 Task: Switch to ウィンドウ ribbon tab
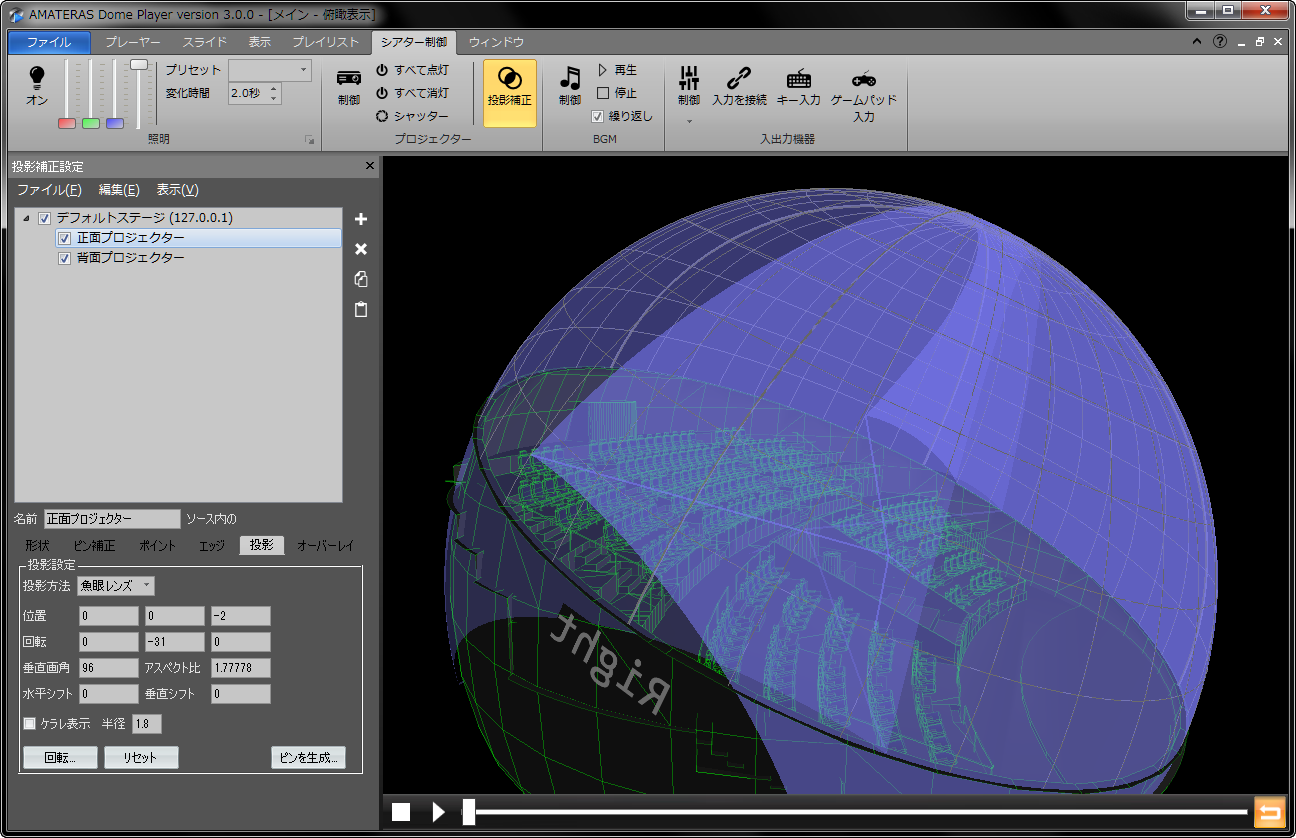click(x=496, y=42)
